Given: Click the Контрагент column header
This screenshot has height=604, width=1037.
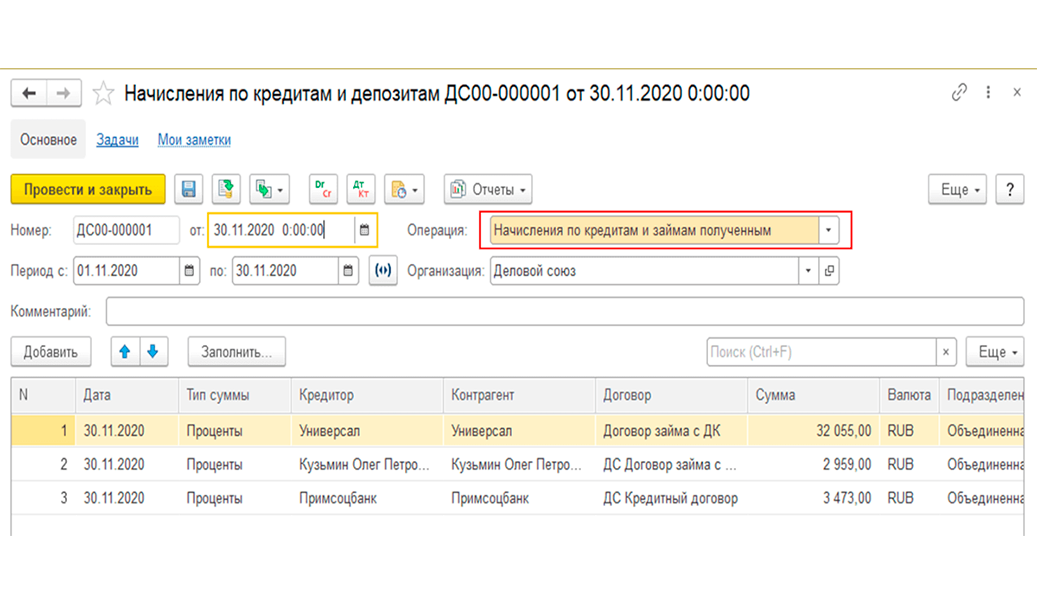Looking at the screenshot, I should [520, 395].
